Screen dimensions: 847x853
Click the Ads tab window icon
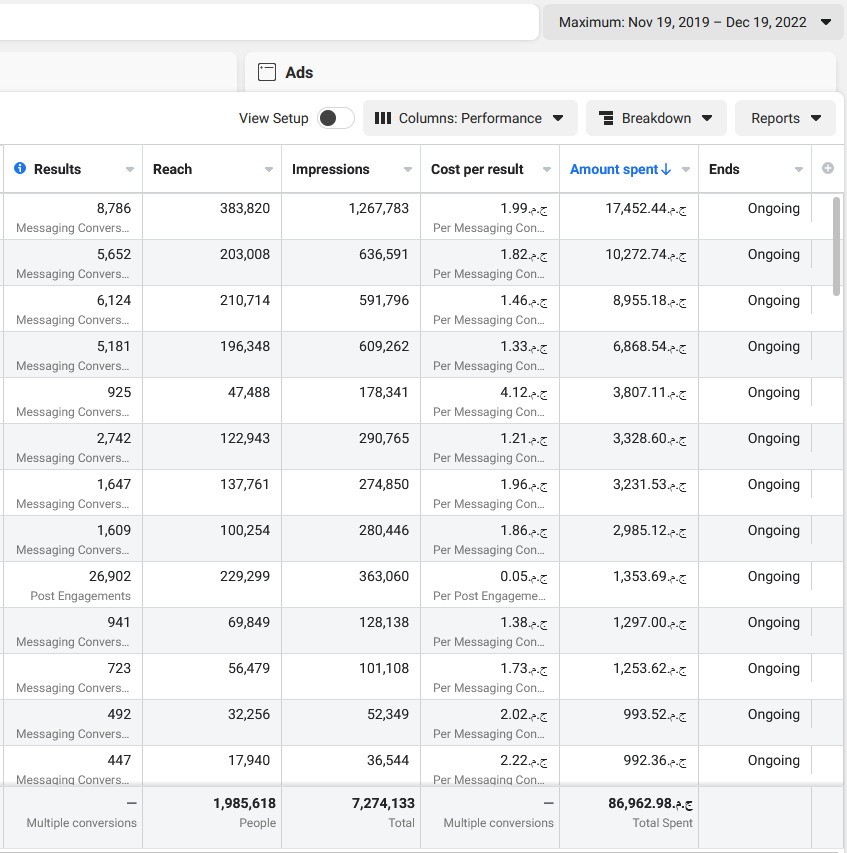pyautogui.click(x=267, y=72)
